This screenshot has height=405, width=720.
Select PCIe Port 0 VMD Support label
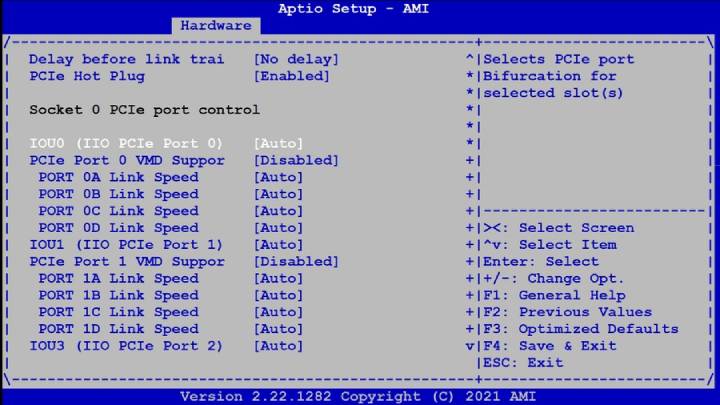point(127,160)
